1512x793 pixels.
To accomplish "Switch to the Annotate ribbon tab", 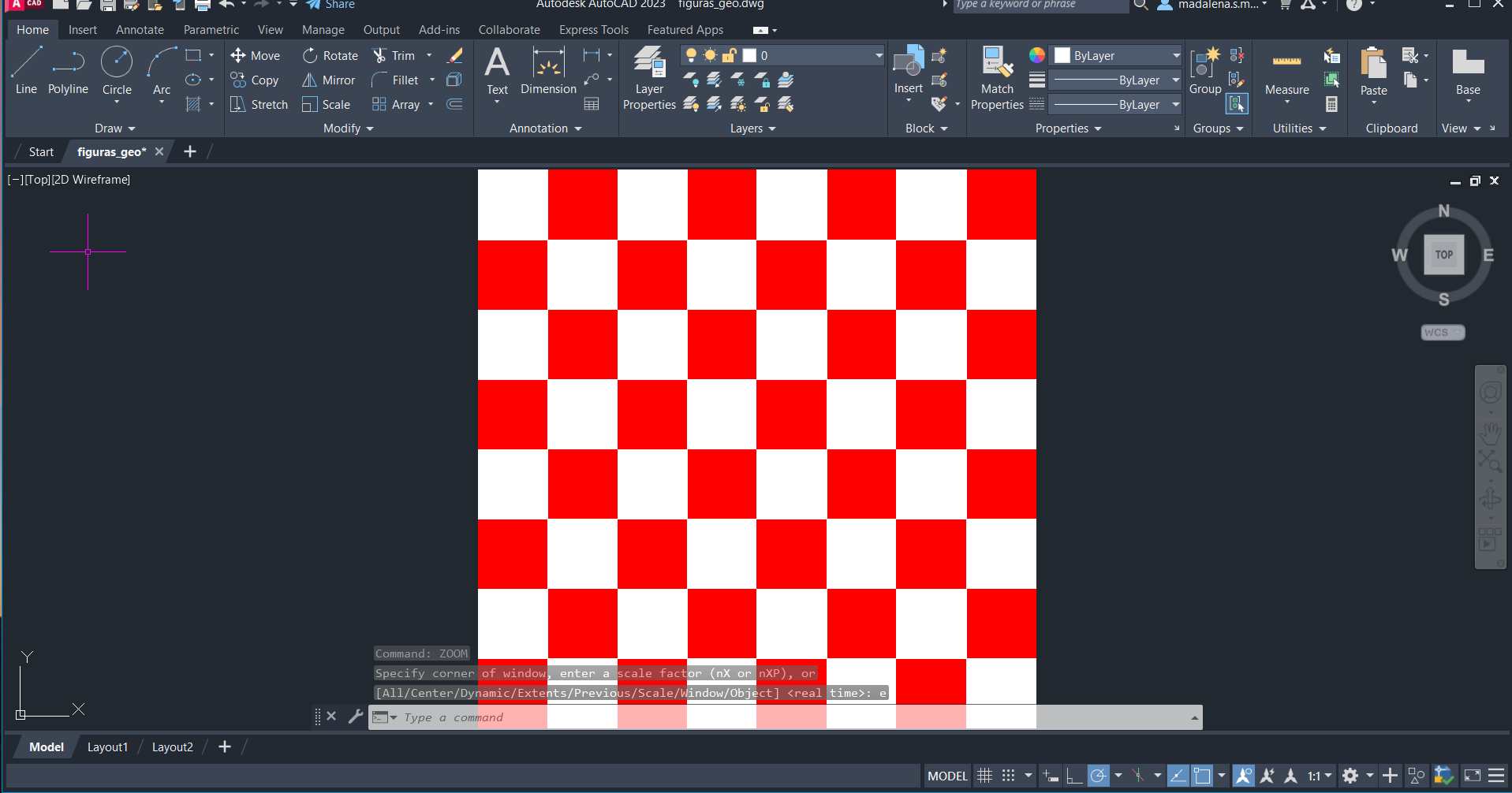I will 140,30.
